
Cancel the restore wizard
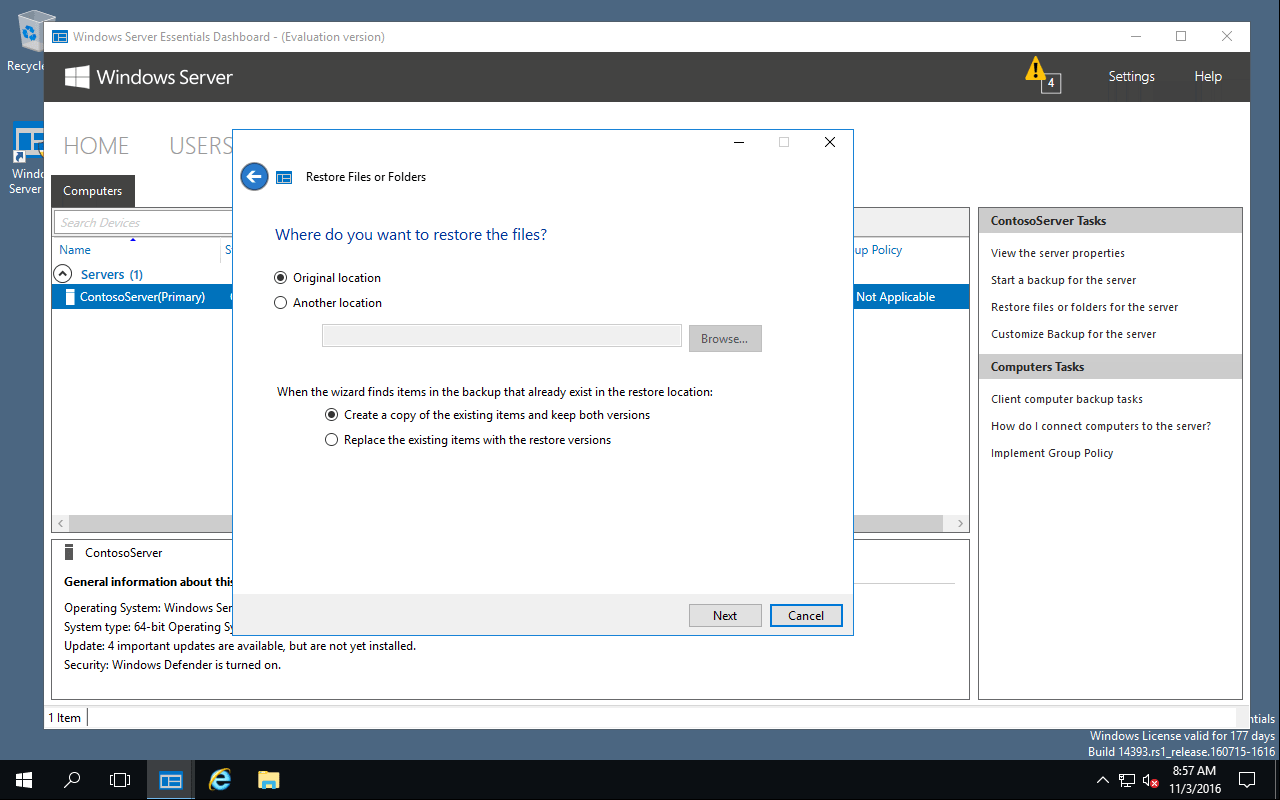click(x=806, y=616)
